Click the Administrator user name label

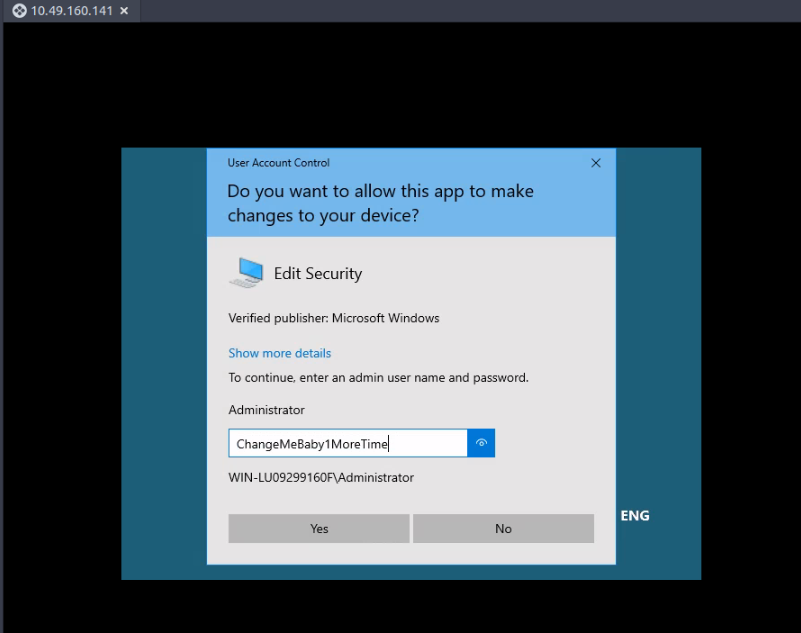click(266, 410)
